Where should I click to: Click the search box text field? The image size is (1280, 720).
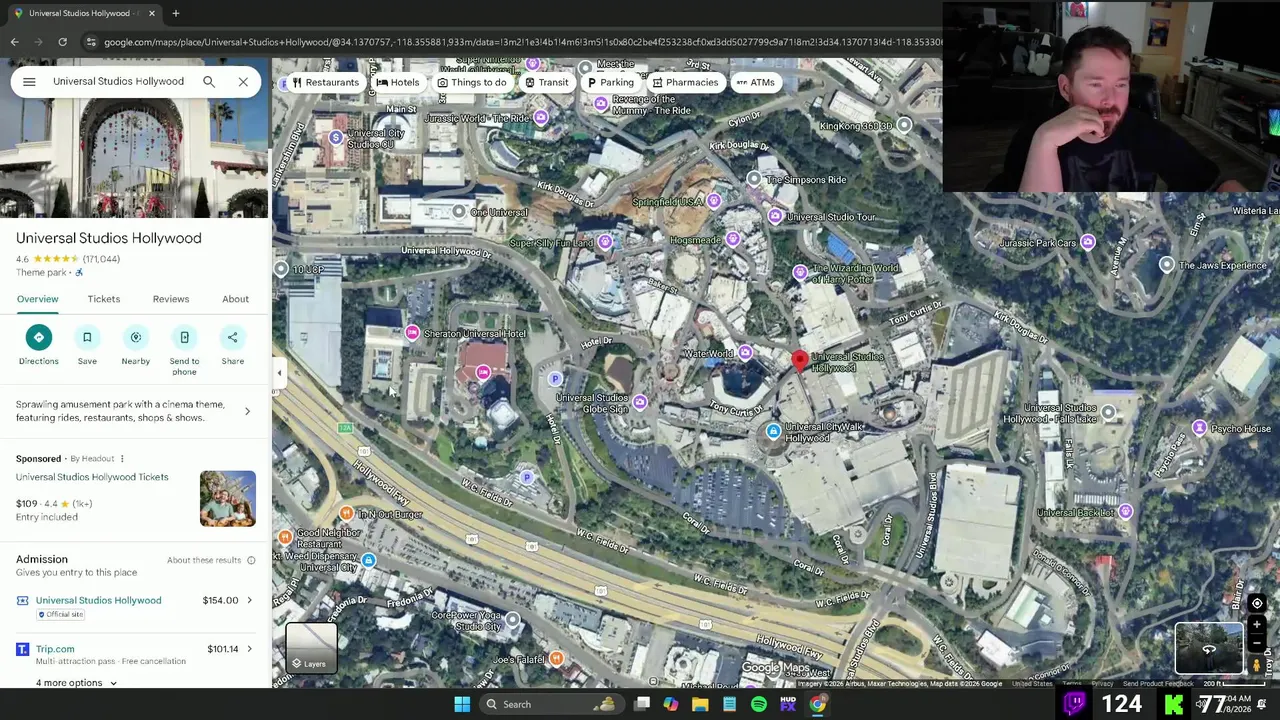point(120,82)
